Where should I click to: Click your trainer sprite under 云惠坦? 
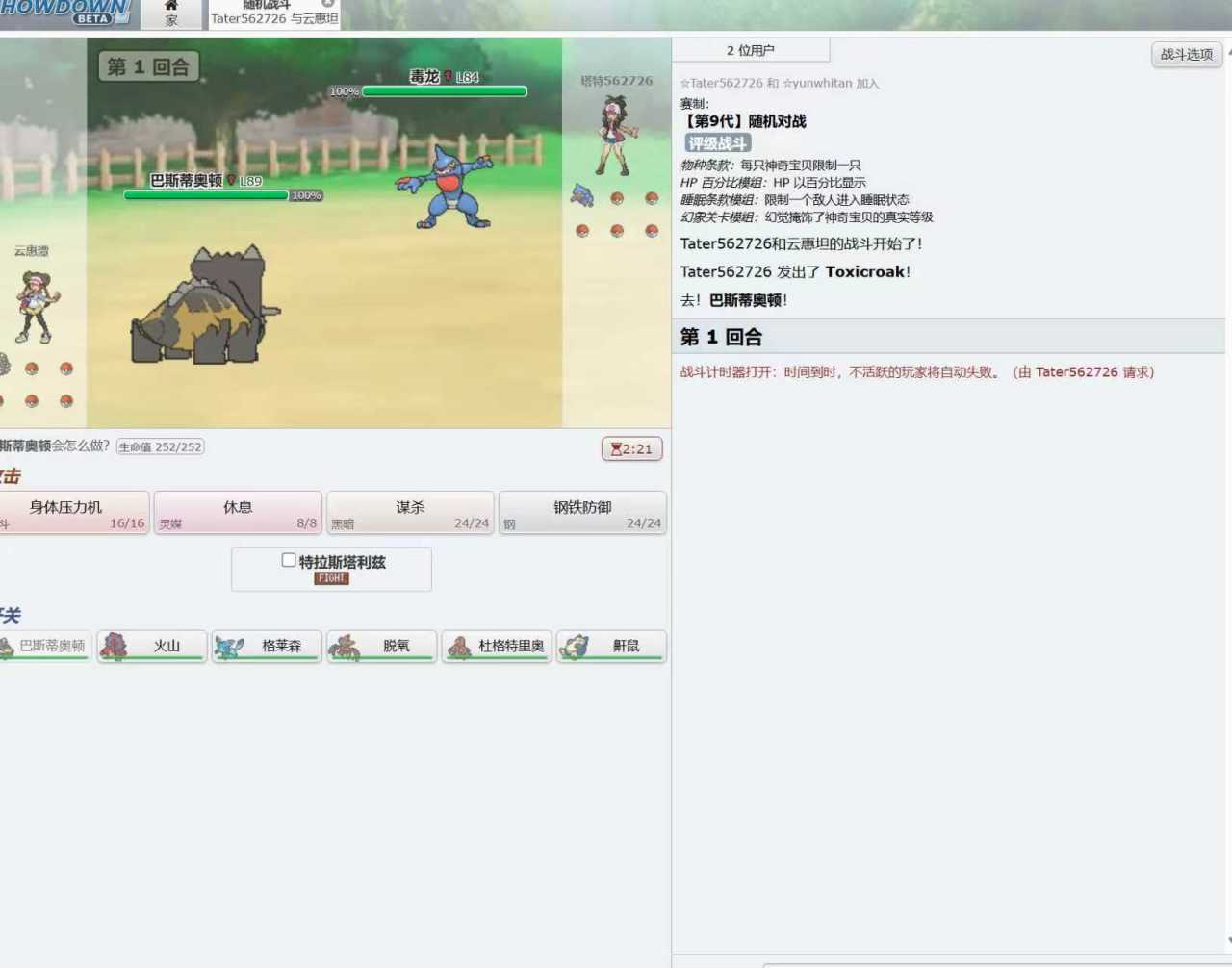point(36,306)
